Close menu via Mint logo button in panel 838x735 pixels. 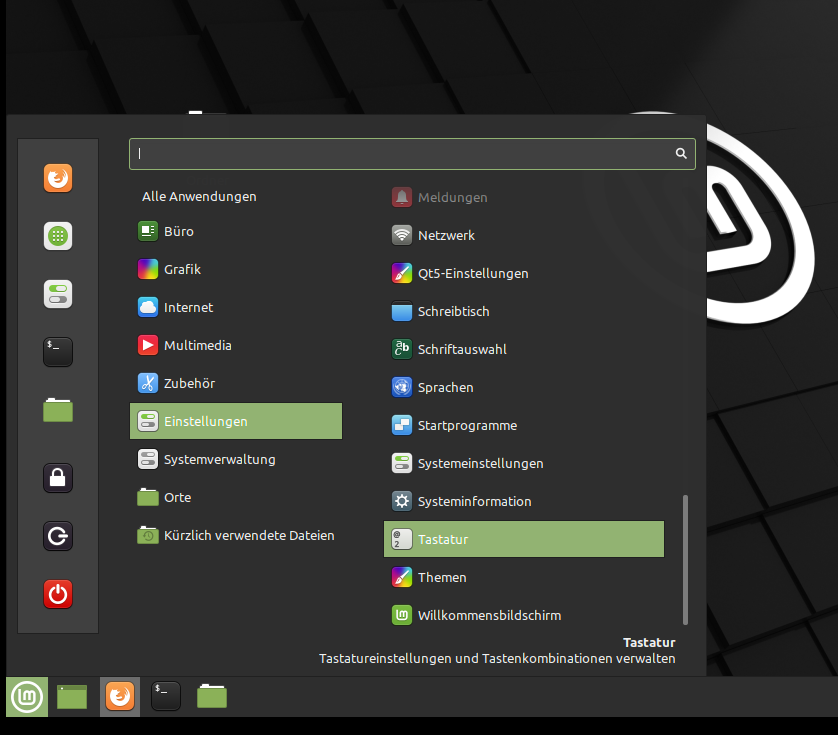[27, 697]
